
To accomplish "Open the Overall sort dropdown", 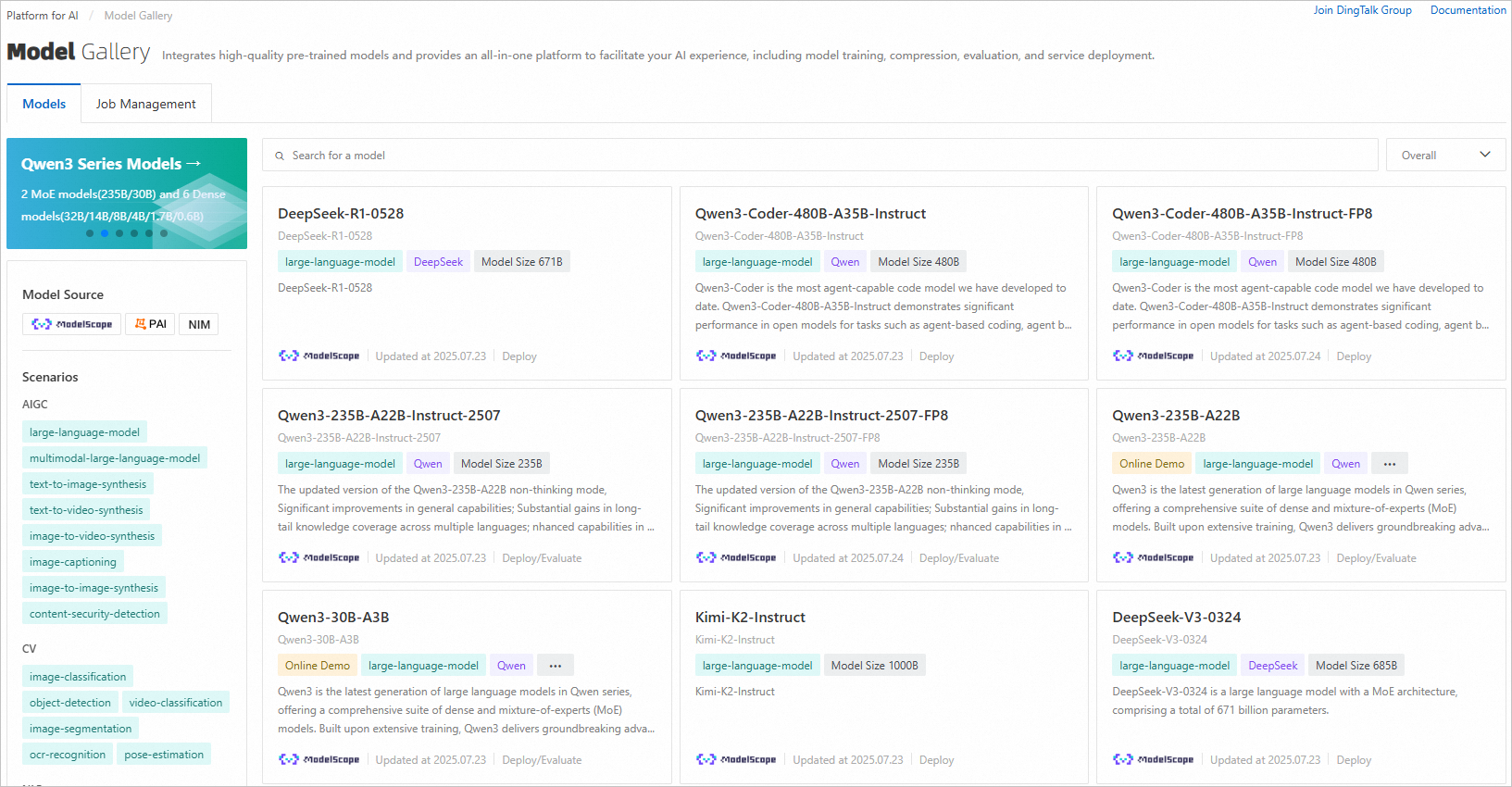I will [x=1444, y=156].
